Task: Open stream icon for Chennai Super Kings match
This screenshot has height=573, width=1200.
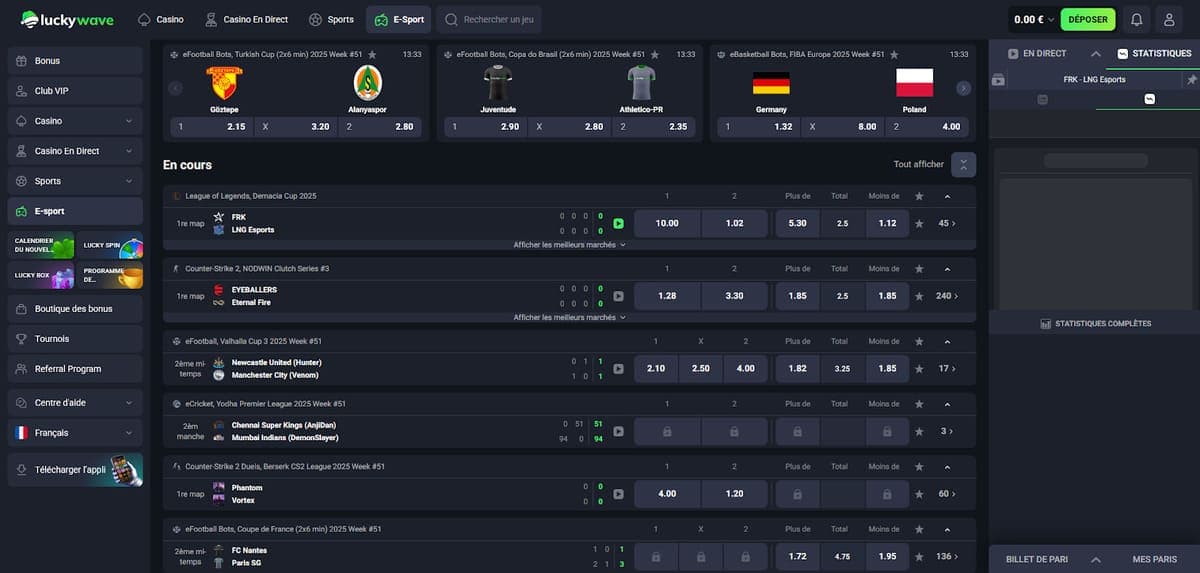Action: pyautogui.click(x=618, y=431)
